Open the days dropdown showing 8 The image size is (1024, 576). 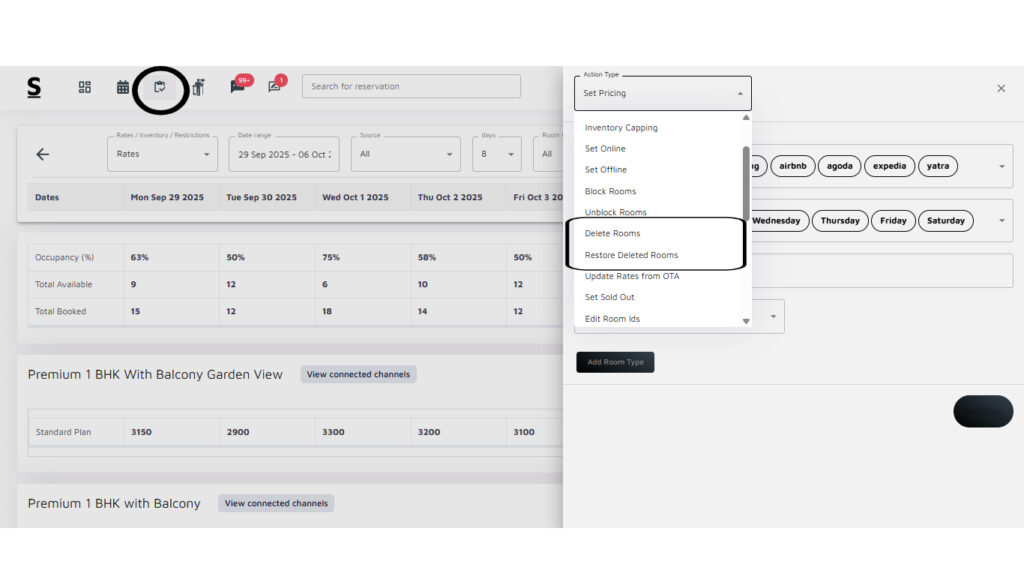pyautogui.click(x=497, y=154)
